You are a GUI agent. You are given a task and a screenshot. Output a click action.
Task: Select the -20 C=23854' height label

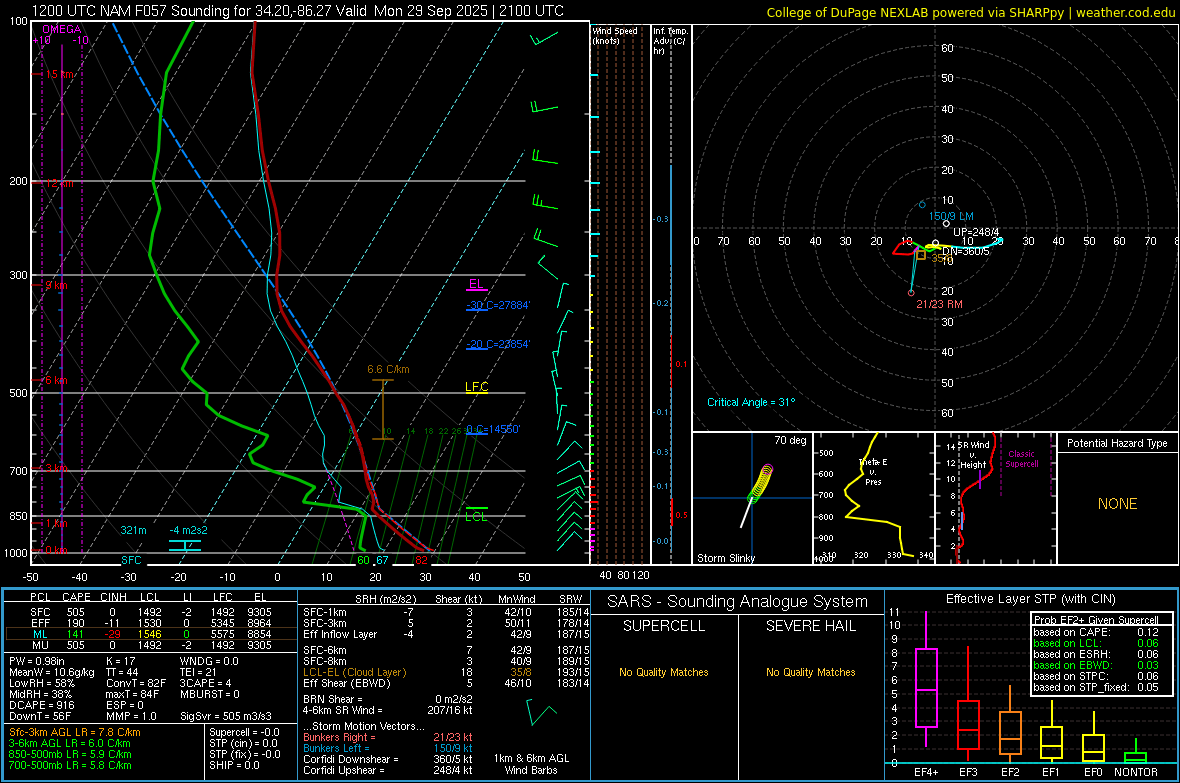pos(497,344)
